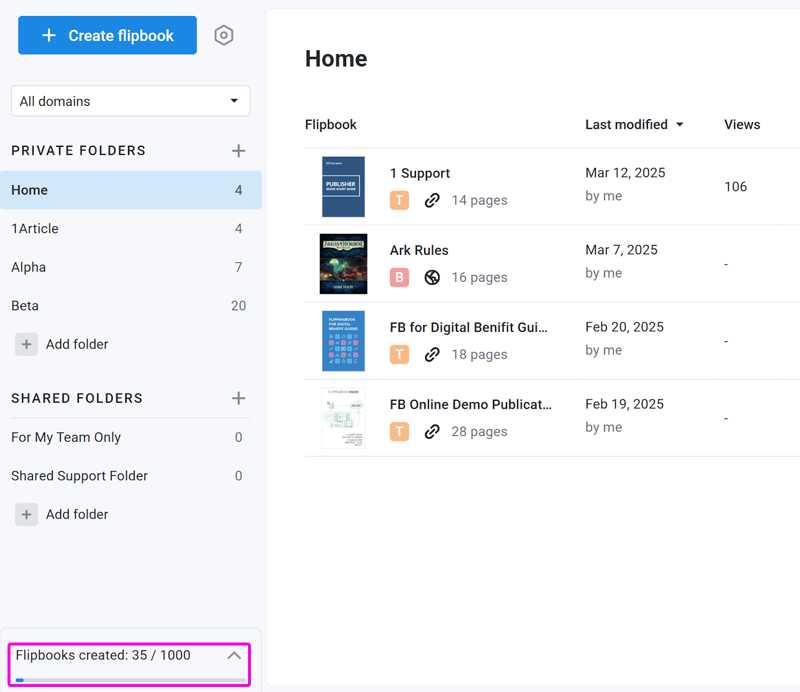The width and height of the screenshot is (800, 692).
Task: Click FB for Digital Benifit cover thumbnail
Action: tap(343, 341)
